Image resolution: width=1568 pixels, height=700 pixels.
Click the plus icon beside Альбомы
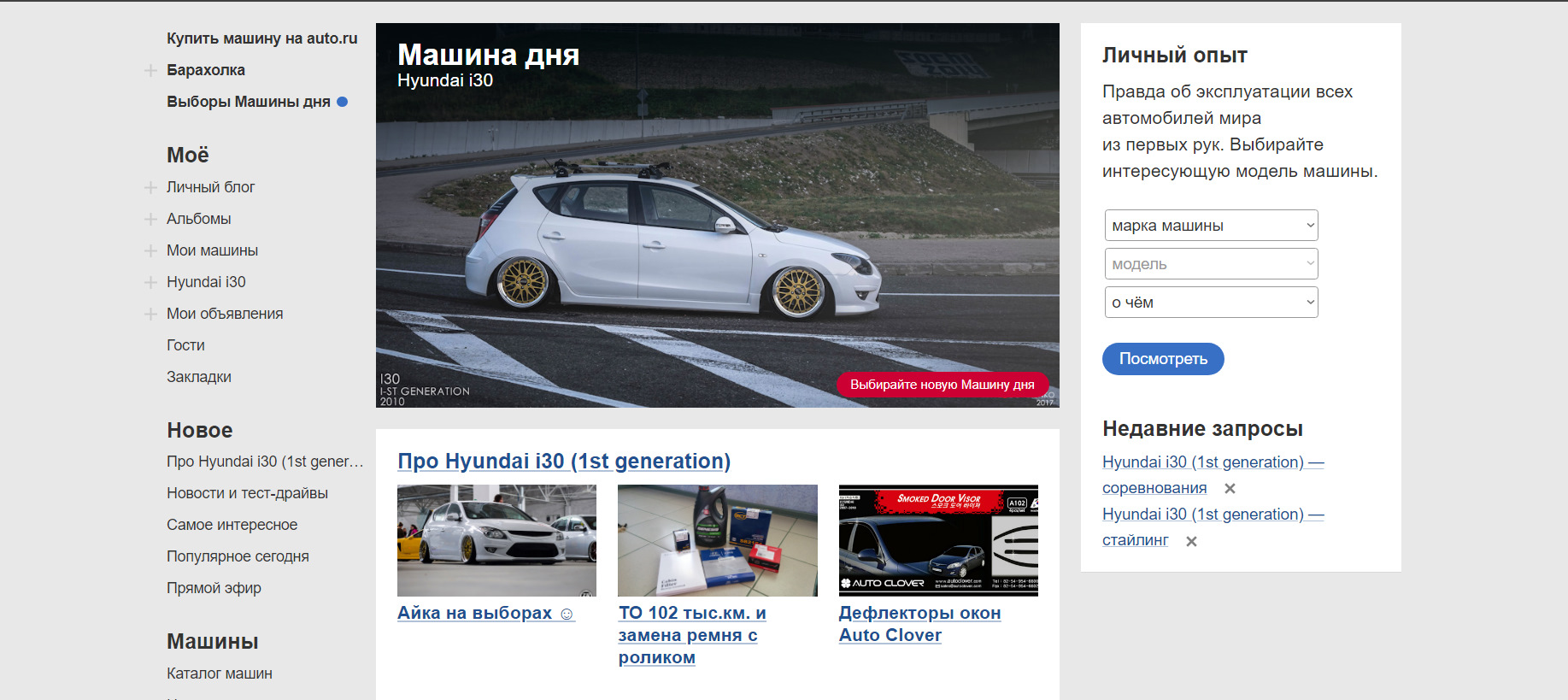150,219
